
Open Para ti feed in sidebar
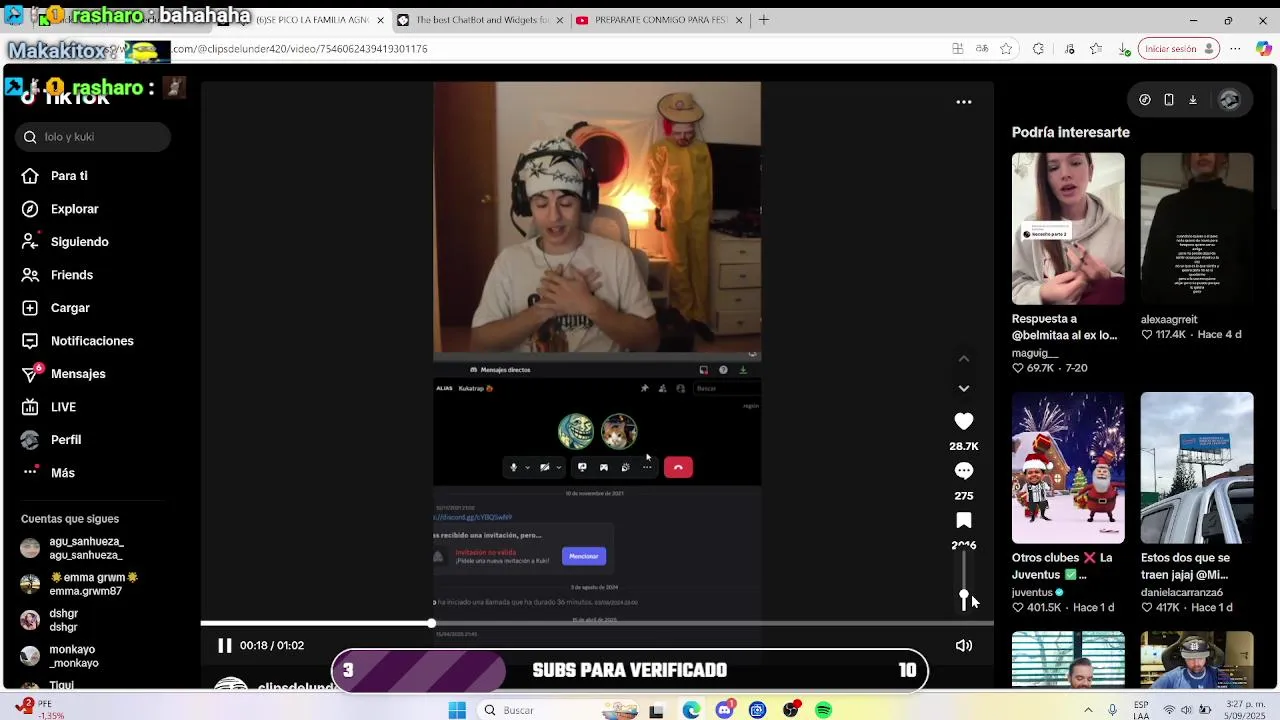[x=69, y=176]
